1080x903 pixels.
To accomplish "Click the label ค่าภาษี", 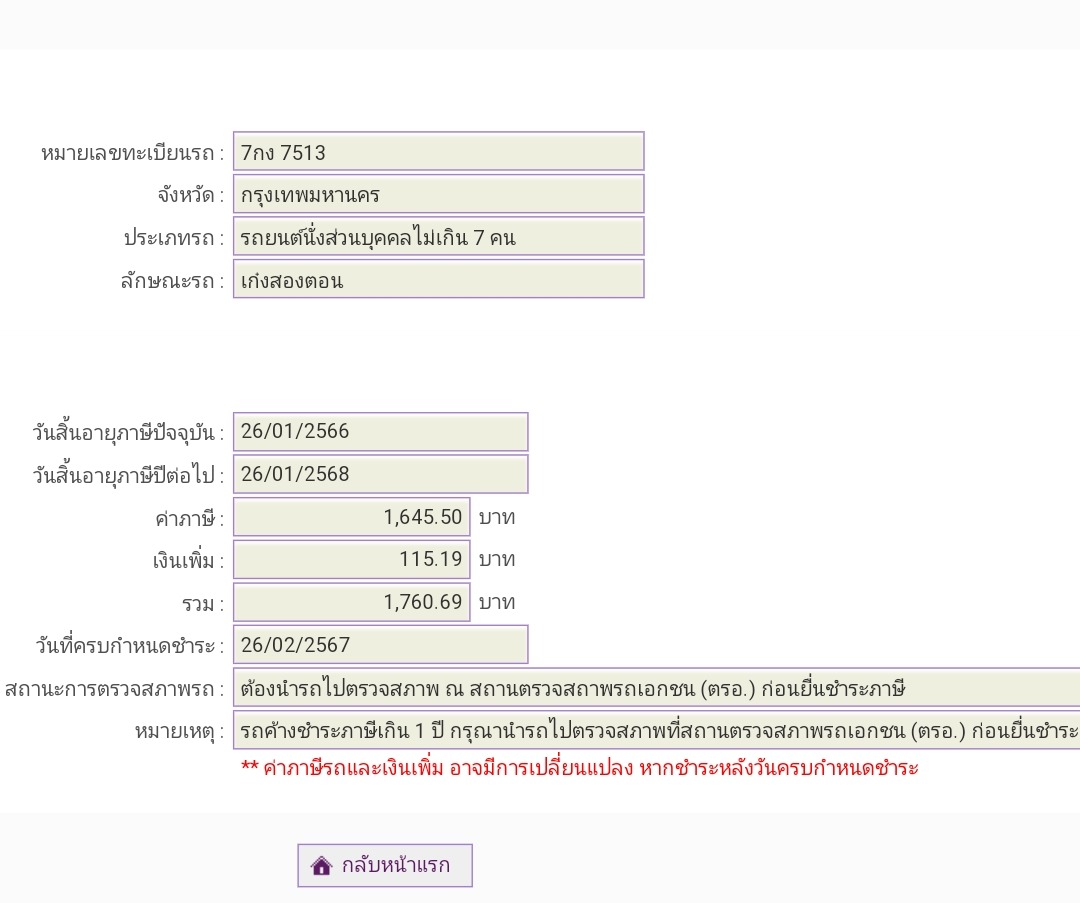I will click(189, 519).
